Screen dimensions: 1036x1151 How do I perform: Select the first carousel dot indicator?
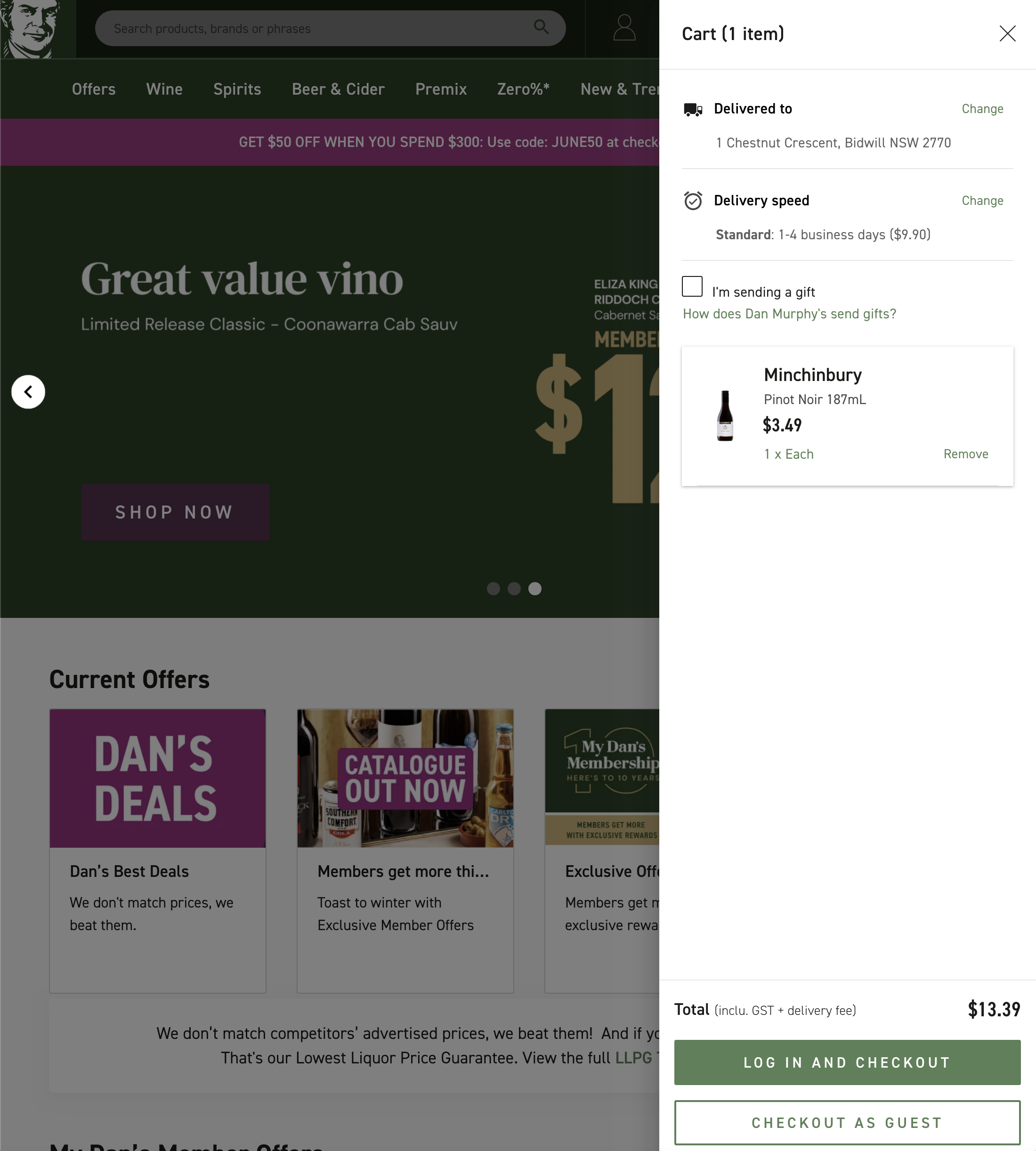click(493, 589)
